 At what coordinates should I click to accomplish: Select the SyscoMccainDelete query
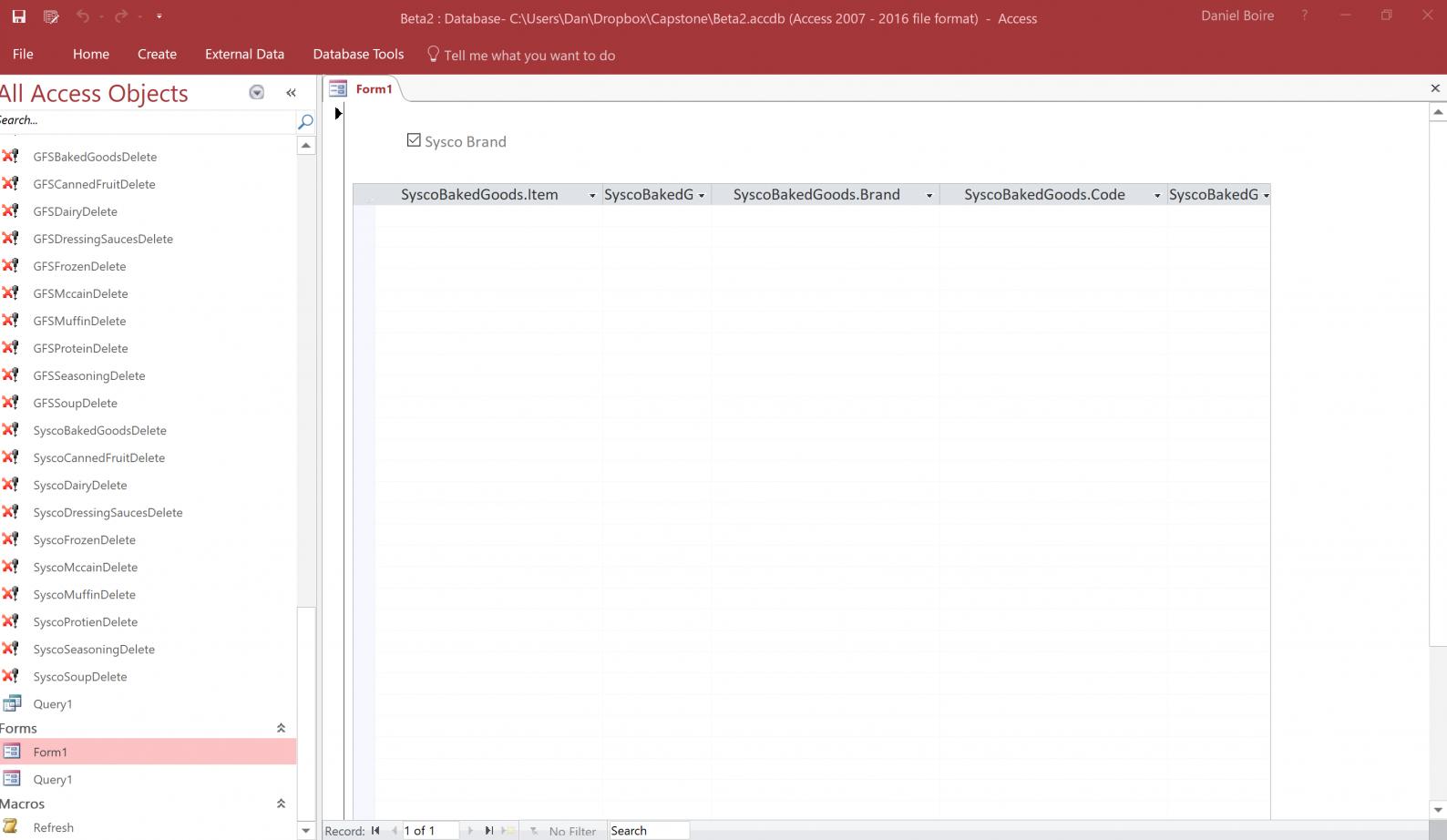tap(86, 567)
